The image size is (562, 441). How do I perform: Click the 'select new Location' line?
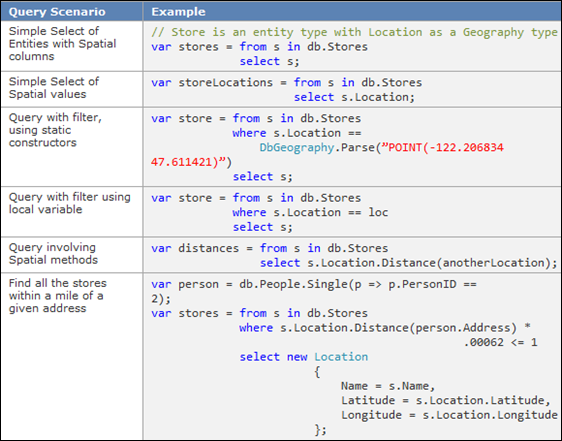coord(304,357)
